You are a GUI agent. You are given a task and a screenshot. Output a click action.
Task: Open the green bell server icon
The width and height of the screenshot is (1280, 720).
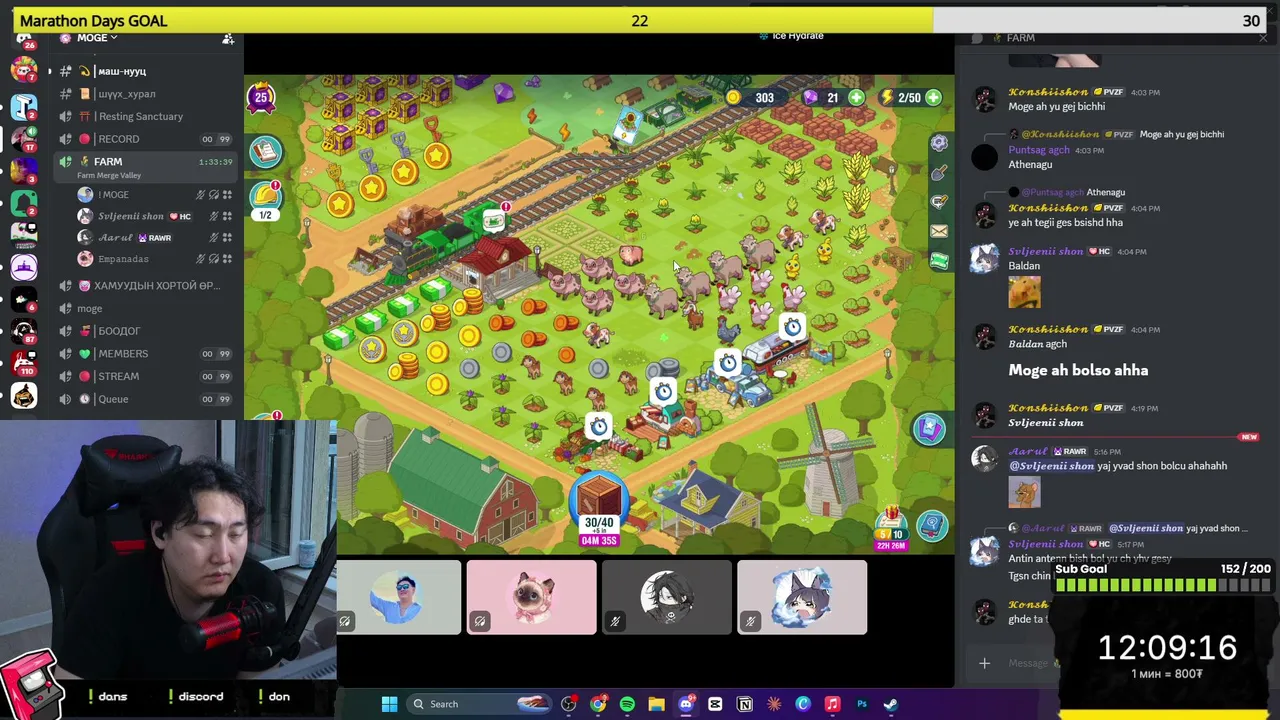pyautogui.click(x=24, y=202)
